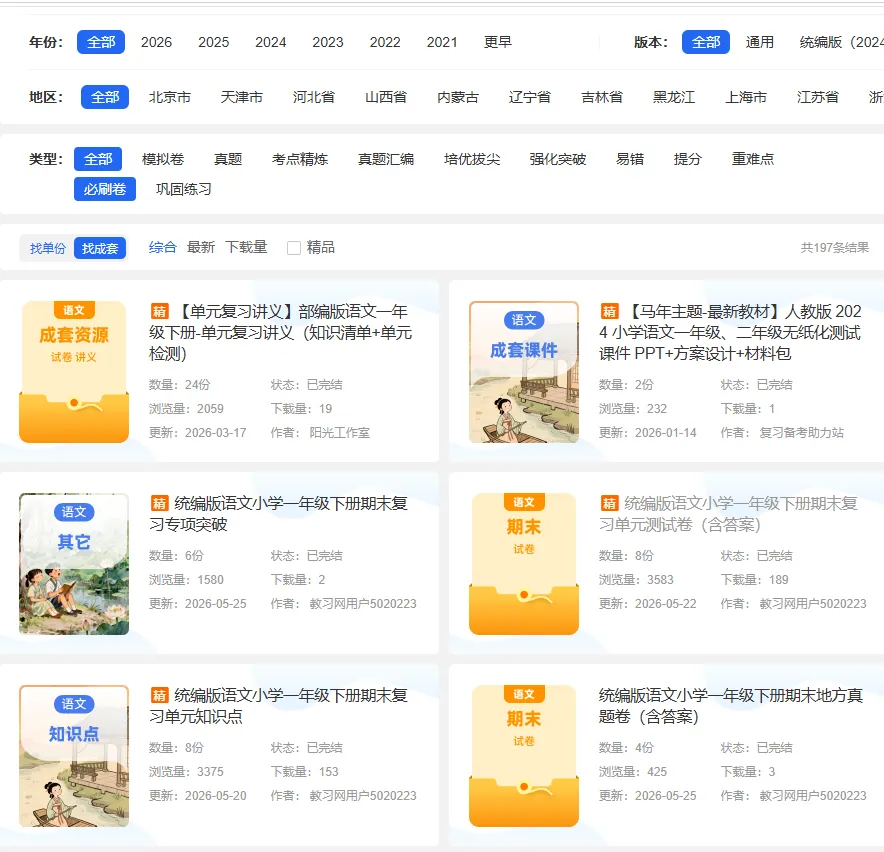Select year filter 2023
Image resolution: width=884 pixels, height=852 pixels.
[x=328, y=42]
